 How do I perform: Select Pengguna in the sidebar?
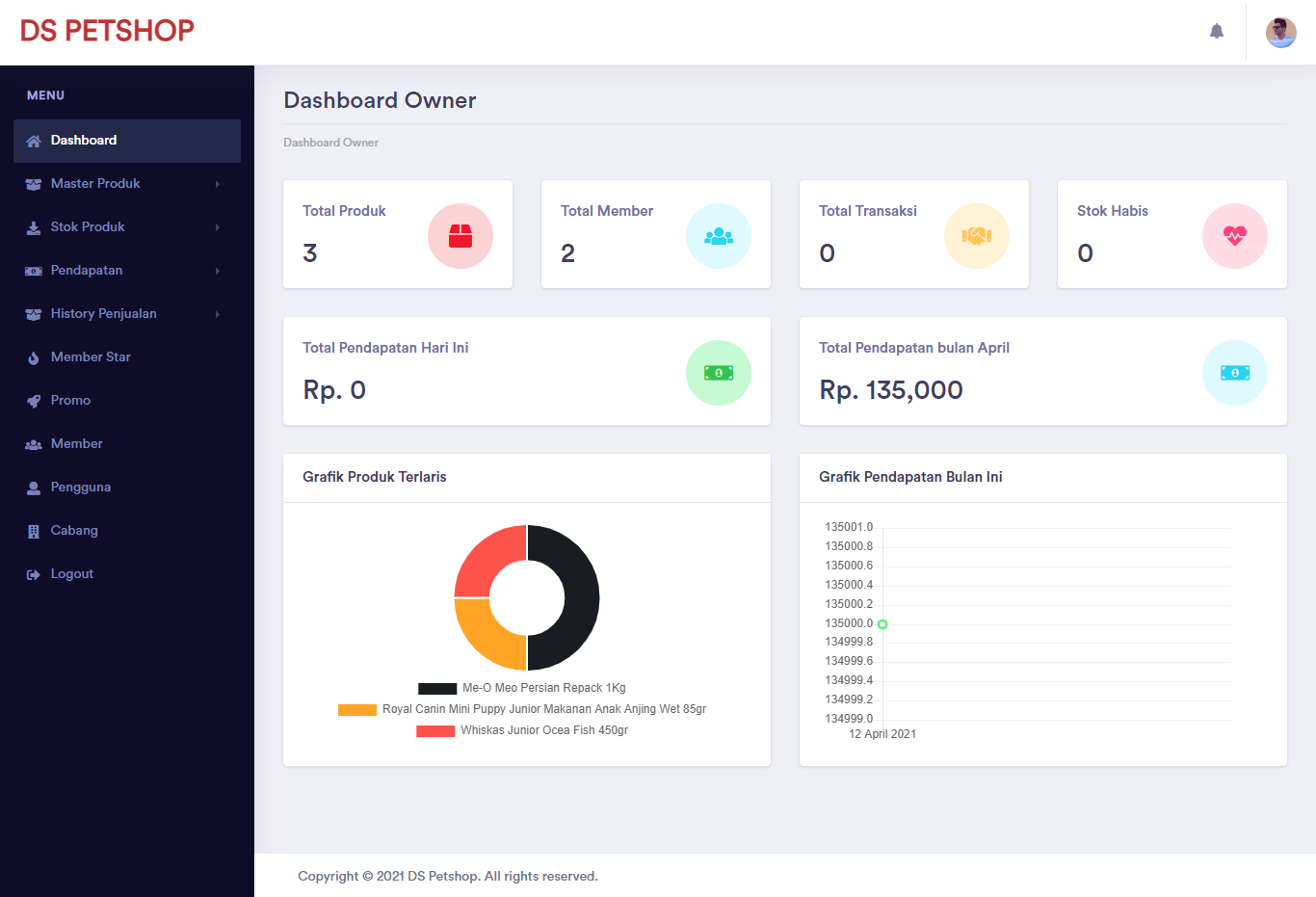(80, 487)
